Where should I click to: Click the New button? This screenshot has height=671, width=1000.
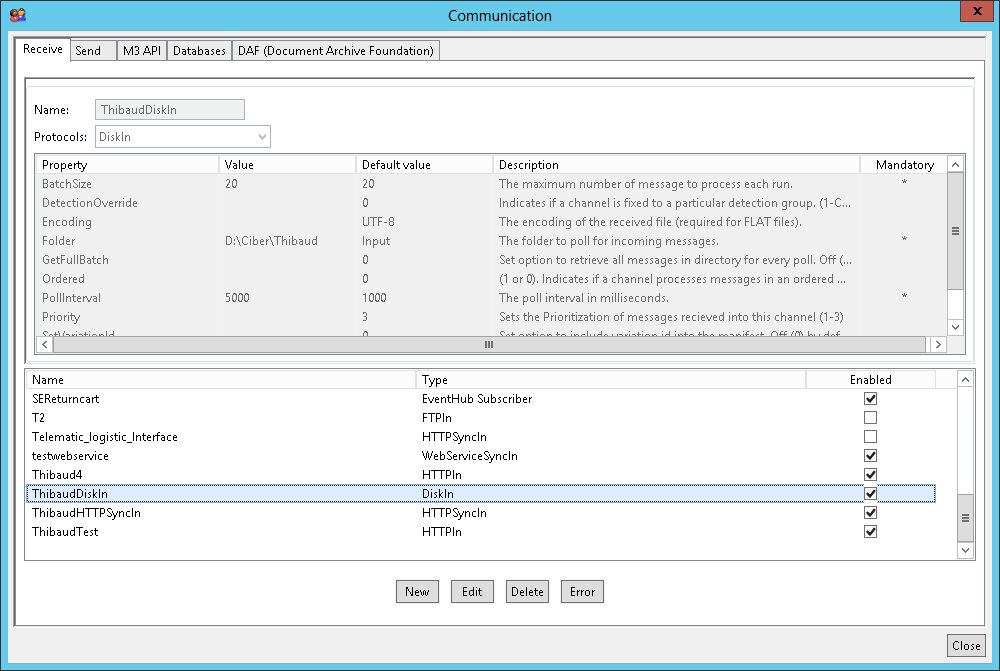(x=417, y=592)
